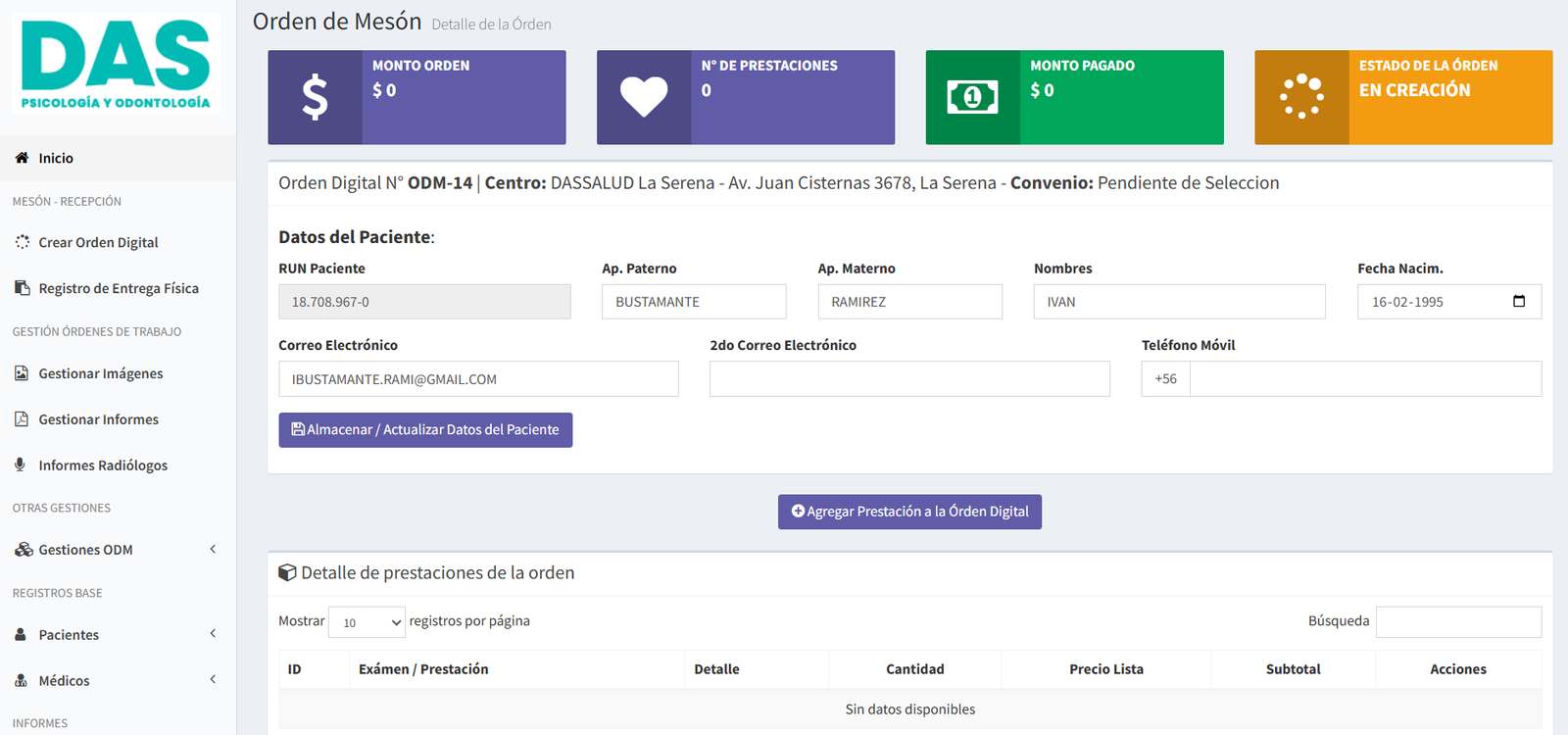This screenshot has width=1568, height=735.
Task: Click the cubes icon beside Gestiones ODM
Action: click(x=24, y=550)
